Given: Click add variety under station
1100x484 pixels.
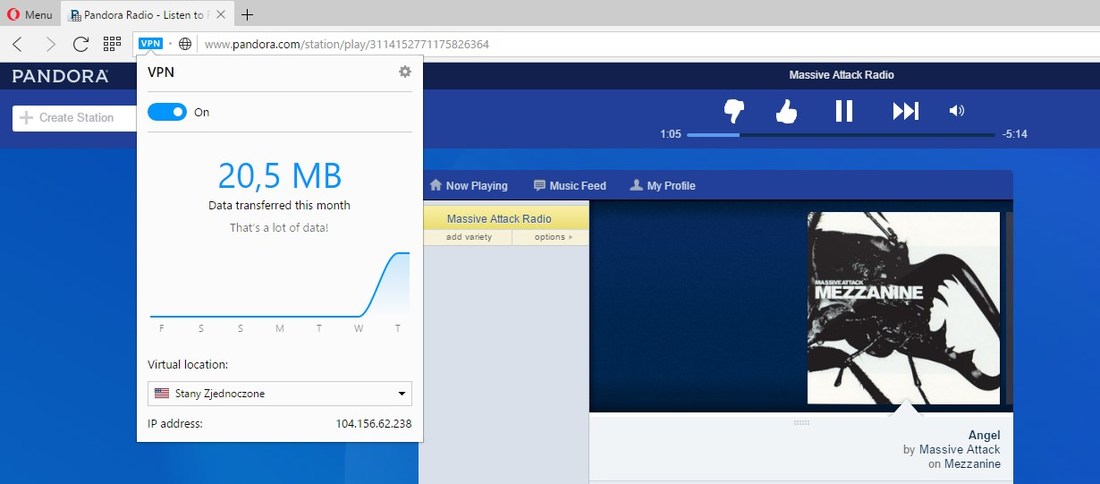Looking at the screenshot, I should 469,237.
